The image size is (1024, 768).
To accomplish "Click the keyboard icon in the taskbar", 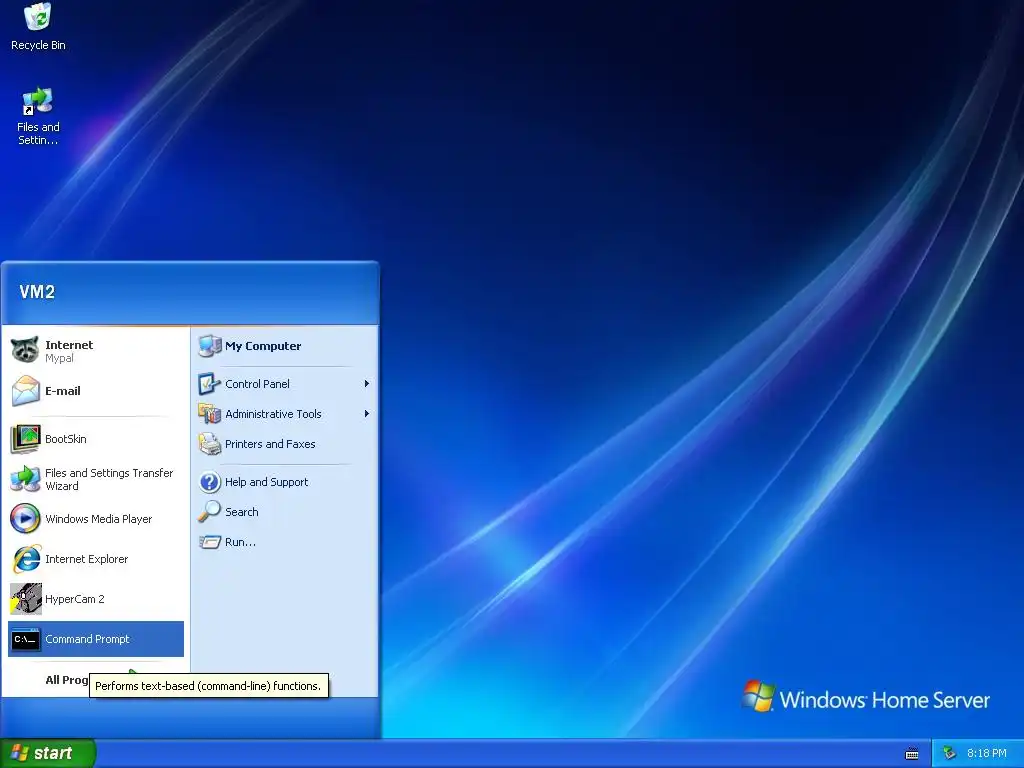I will click(x=912, y=754).
